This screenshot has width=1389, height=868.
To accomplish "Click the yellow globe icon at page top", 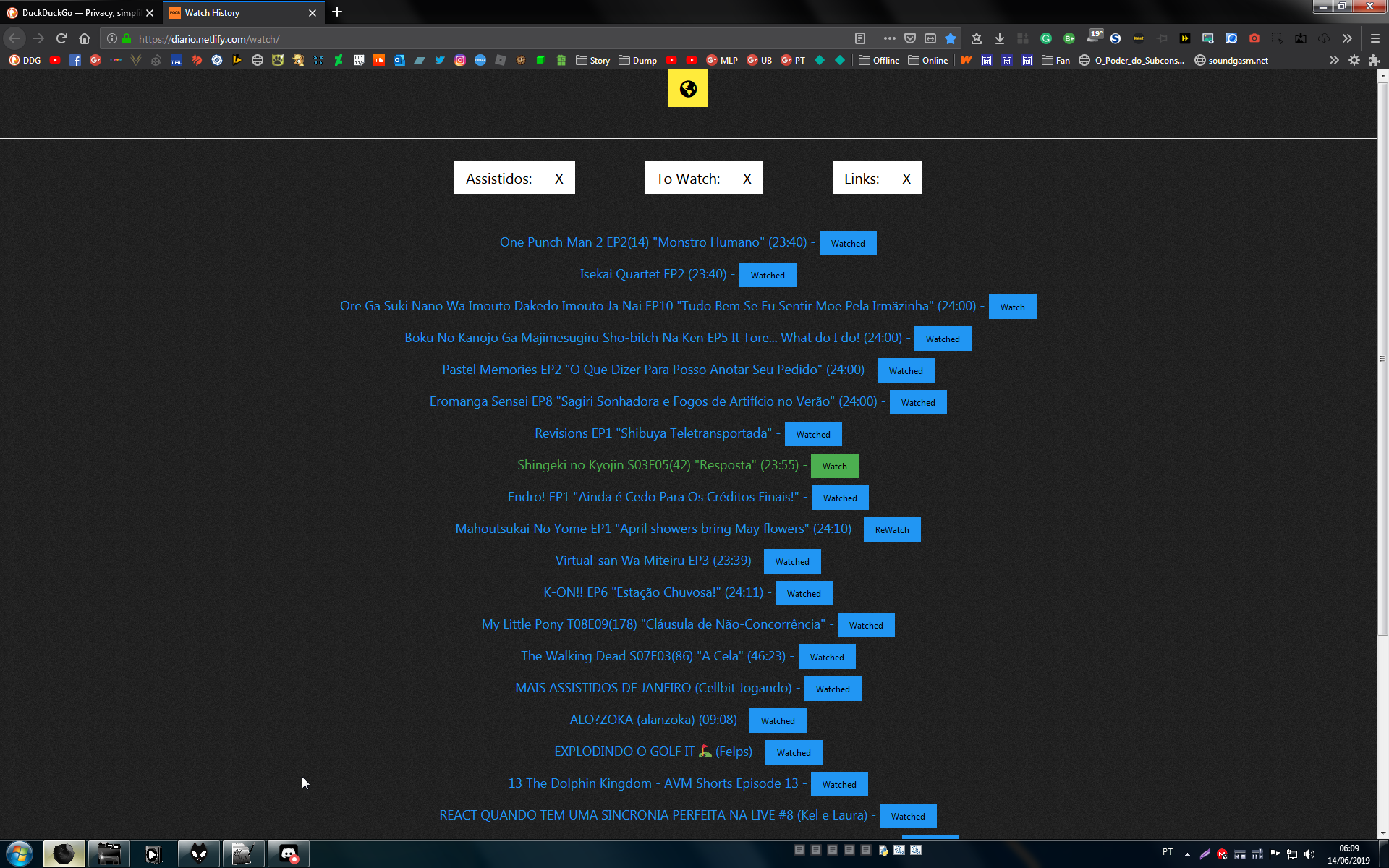I will tap(688, 88).
